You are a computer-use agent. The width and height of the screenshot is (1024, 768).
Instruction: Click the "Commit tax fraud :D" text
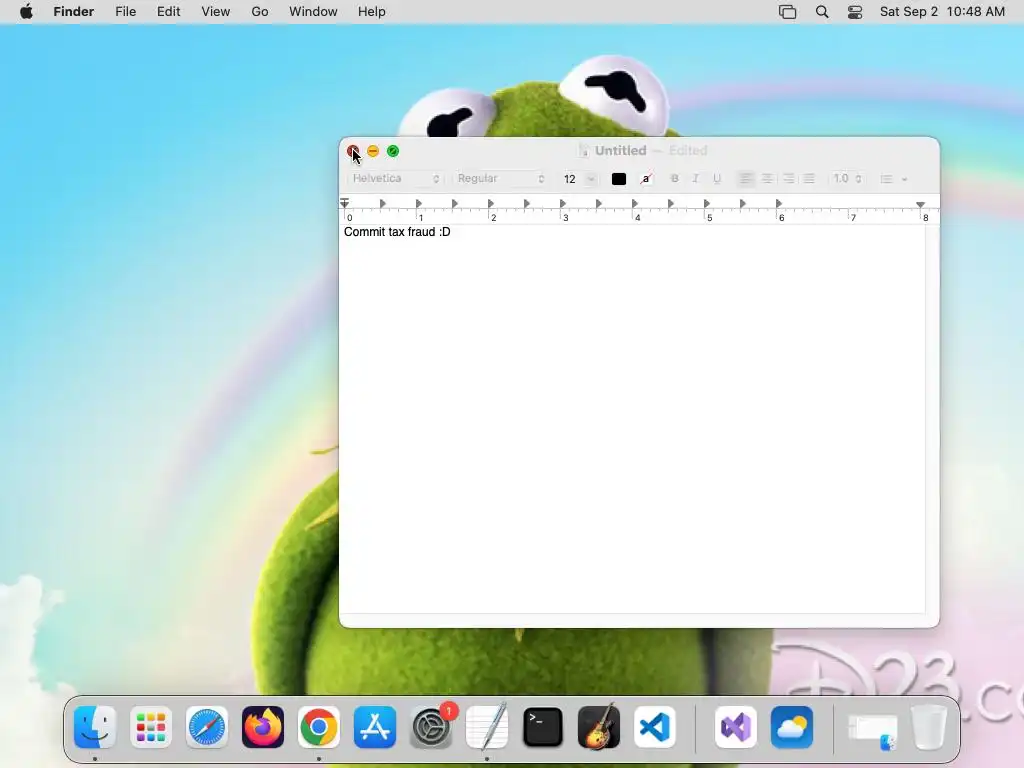tap(397, 232)
